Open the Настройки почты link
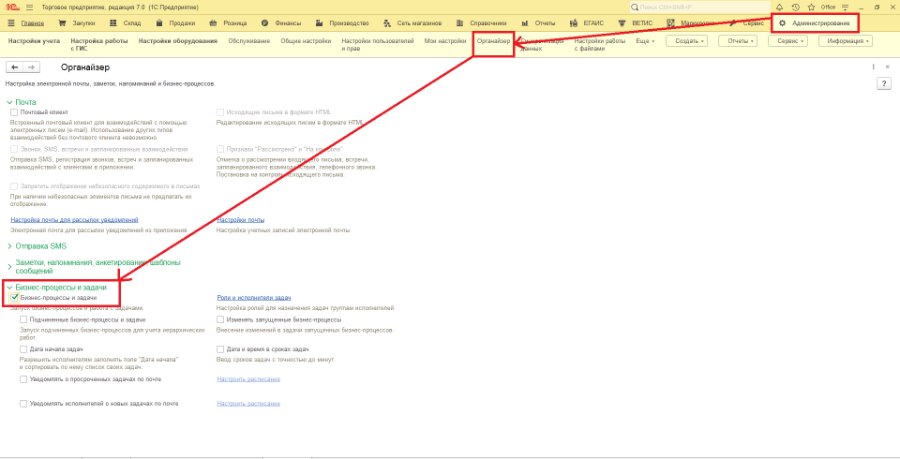Image resolution: width=900 pixels, height=459 pixels. click(240, 220)
